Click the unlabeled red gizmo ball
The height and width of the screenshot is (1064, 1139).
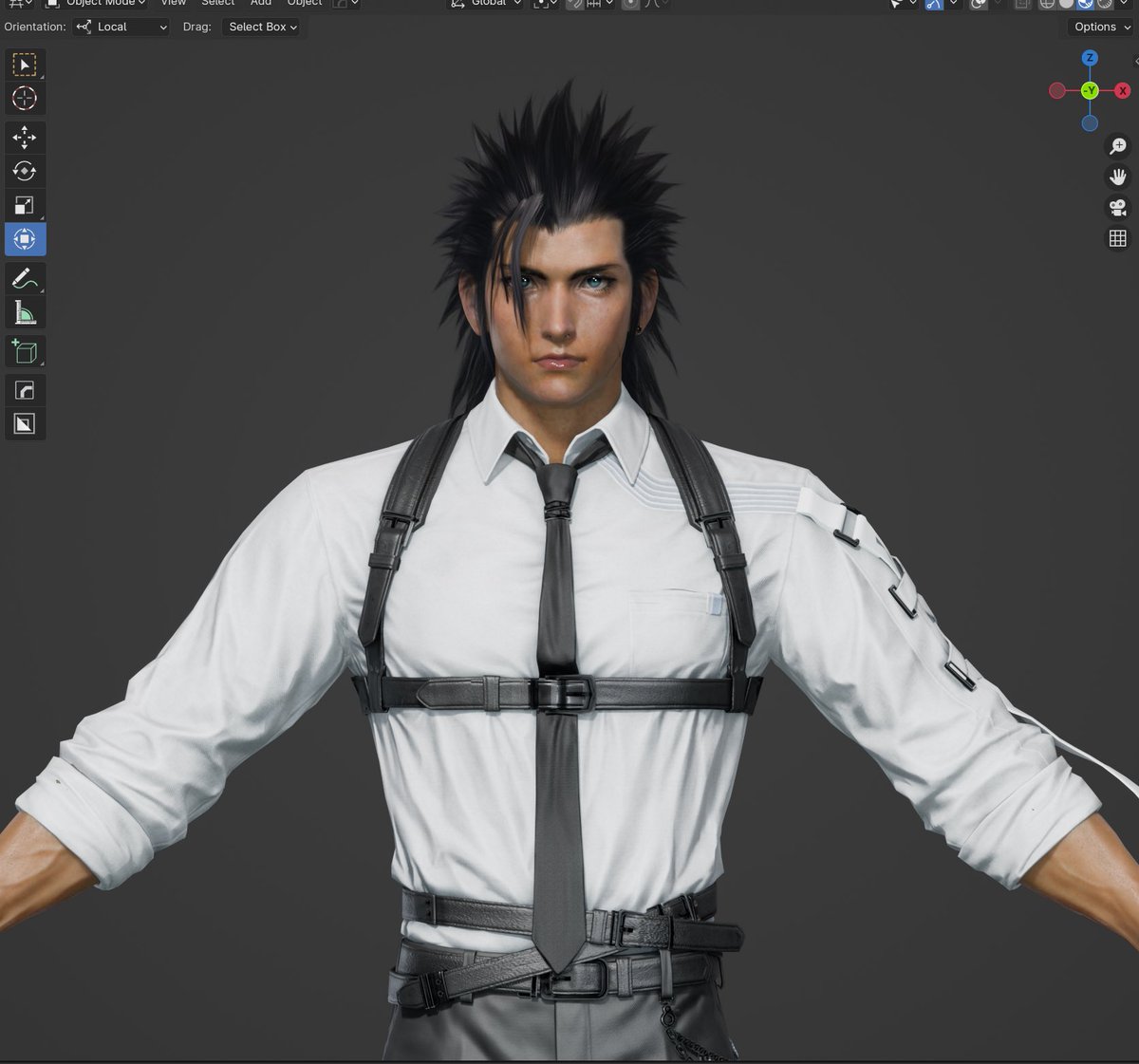(1056, 91)
